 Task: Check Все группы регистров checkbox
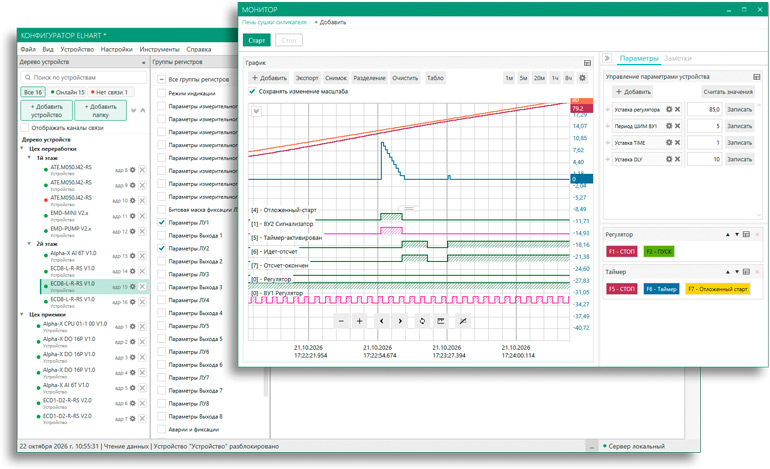click(161, 79)
